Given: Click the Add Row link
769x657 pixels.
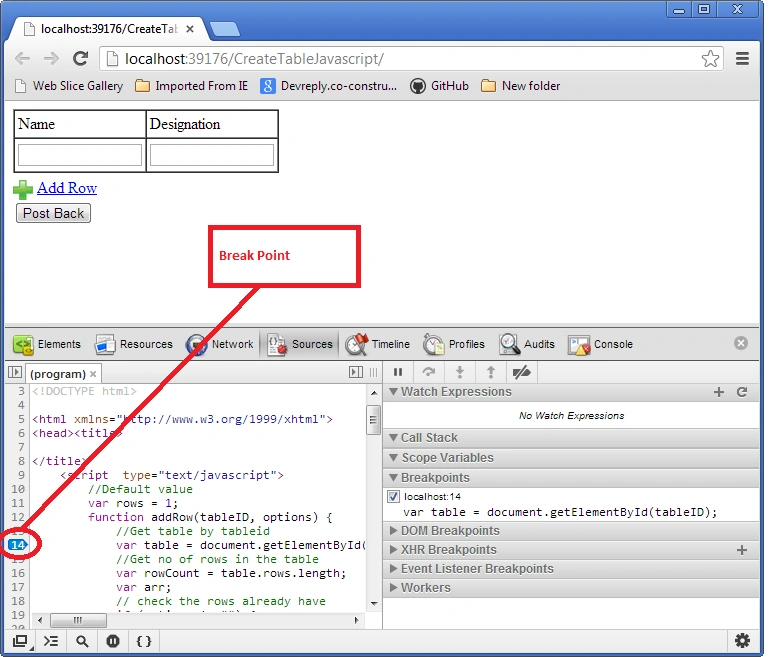Looking at the screenshot, I should [67, 188].
